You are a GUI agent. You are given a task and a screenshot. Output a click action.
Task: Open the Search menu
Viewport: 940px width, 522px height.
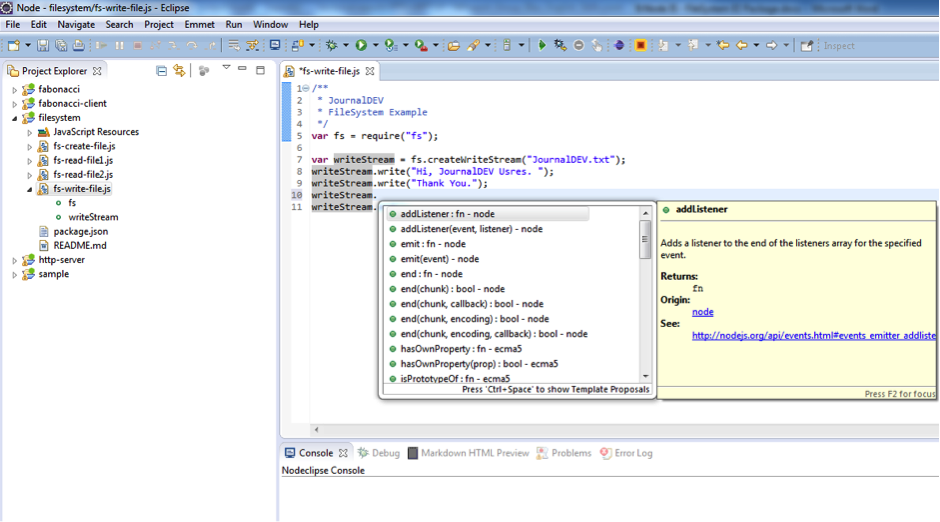tap(119, 25)
